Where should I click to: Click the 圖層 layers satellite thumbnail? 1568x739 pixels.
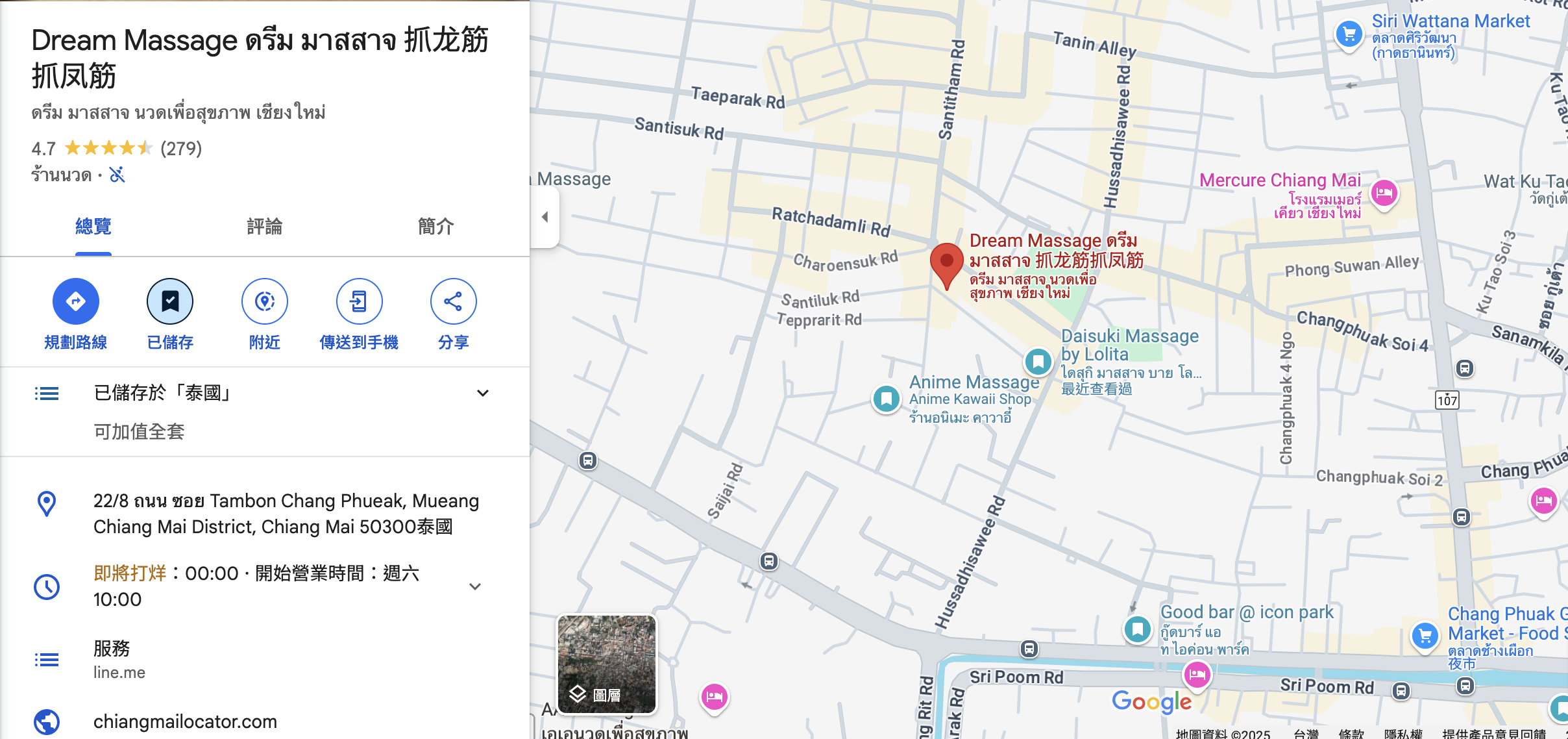click(x=607, y=664)
